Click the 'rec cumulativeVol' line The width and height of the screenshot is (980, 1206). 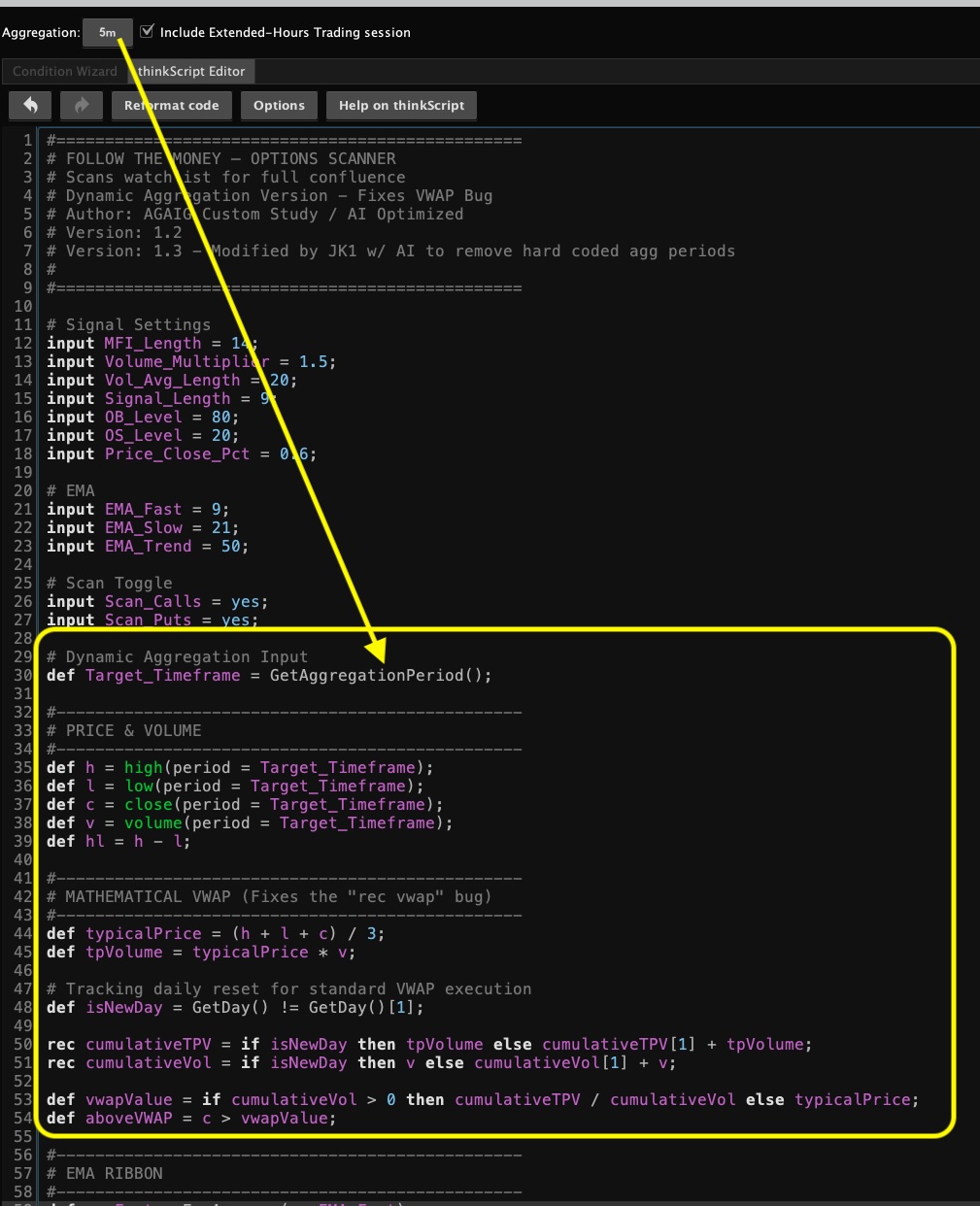(x=361, y=1063)
